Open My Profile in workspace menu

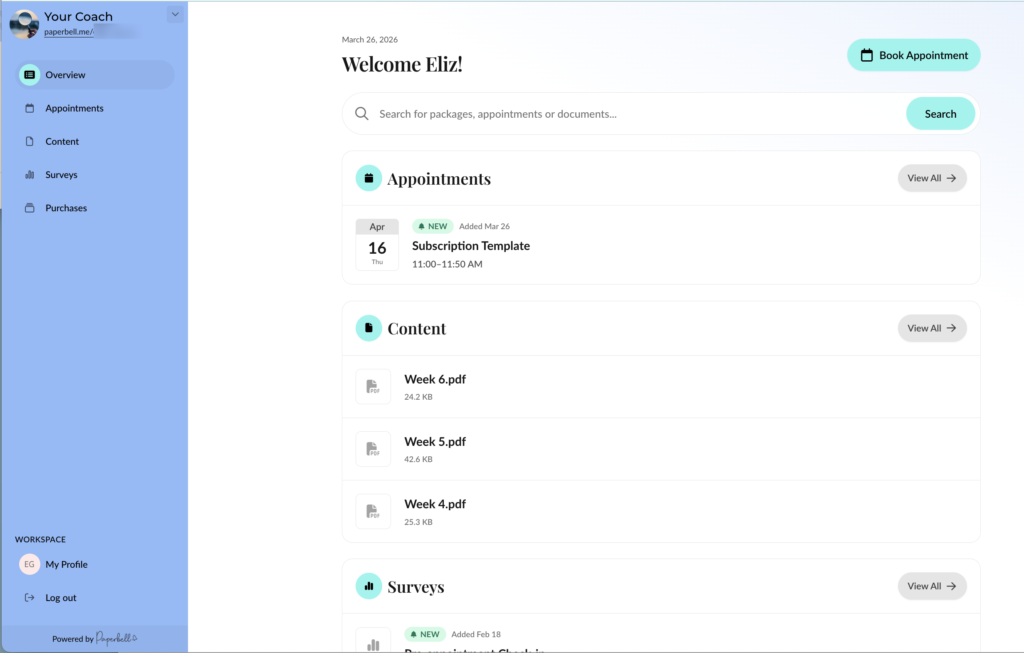pos(66,565)
